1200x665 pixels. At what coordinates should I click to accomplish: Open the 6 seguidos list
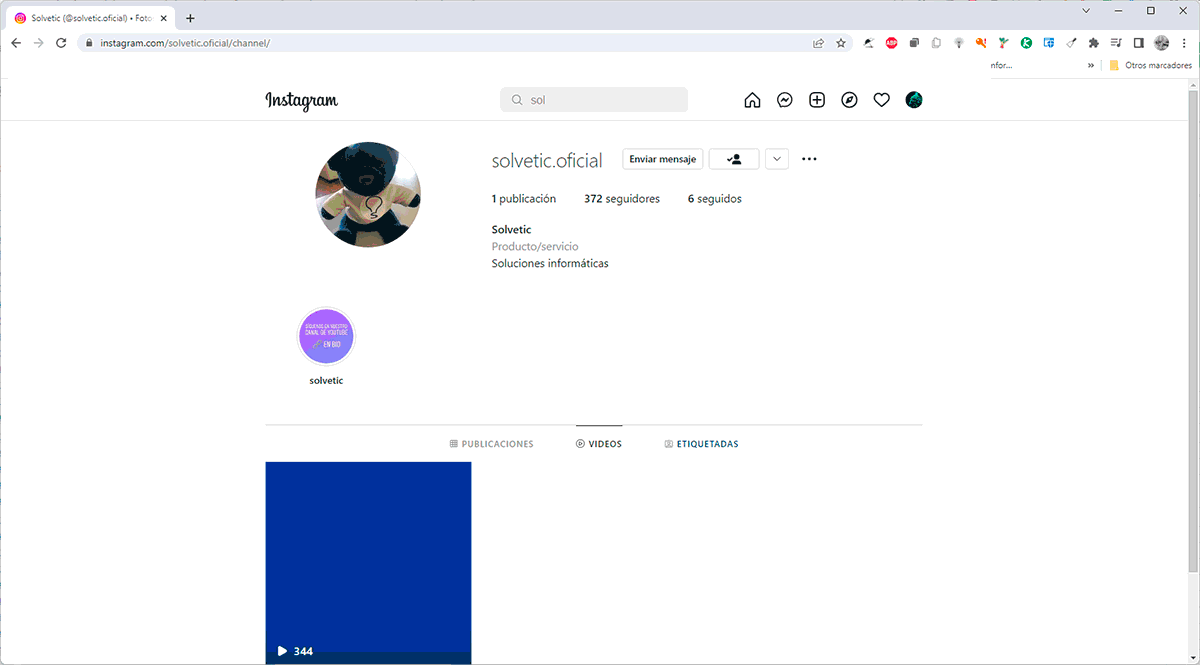[715, 199]
